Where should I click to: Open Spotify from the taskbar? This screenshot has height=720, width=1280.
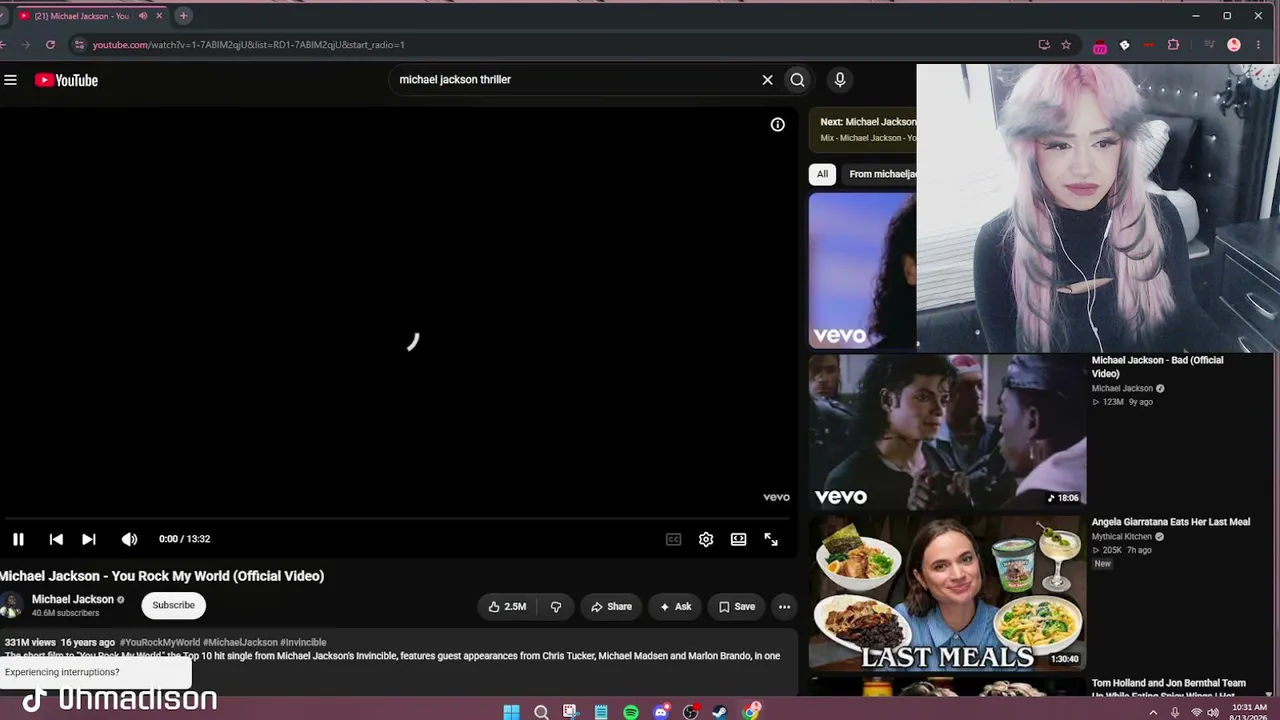tap(631, 712)
